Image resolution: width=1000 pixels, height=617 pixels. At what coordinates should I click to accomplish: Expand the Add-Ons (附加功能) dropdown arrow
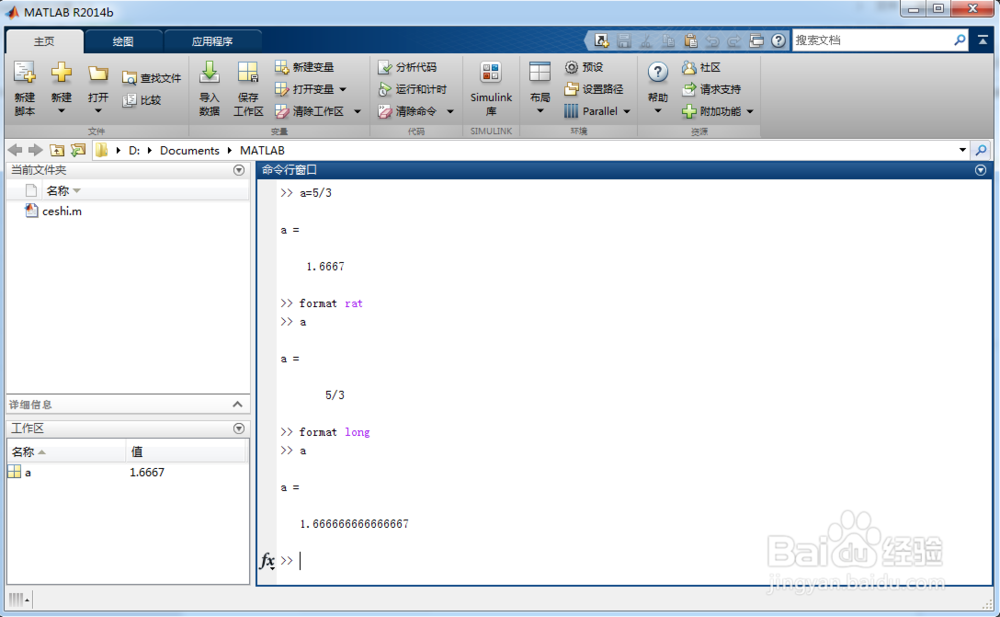click(750, 112)
